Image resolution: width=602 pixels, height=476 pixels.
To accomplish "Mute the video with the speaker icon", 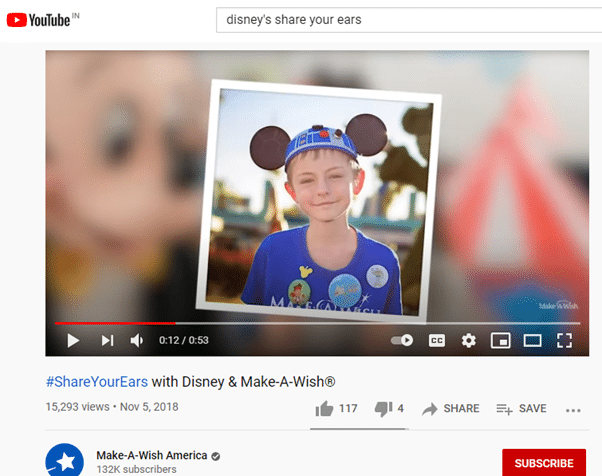I will tap(137, 340).
